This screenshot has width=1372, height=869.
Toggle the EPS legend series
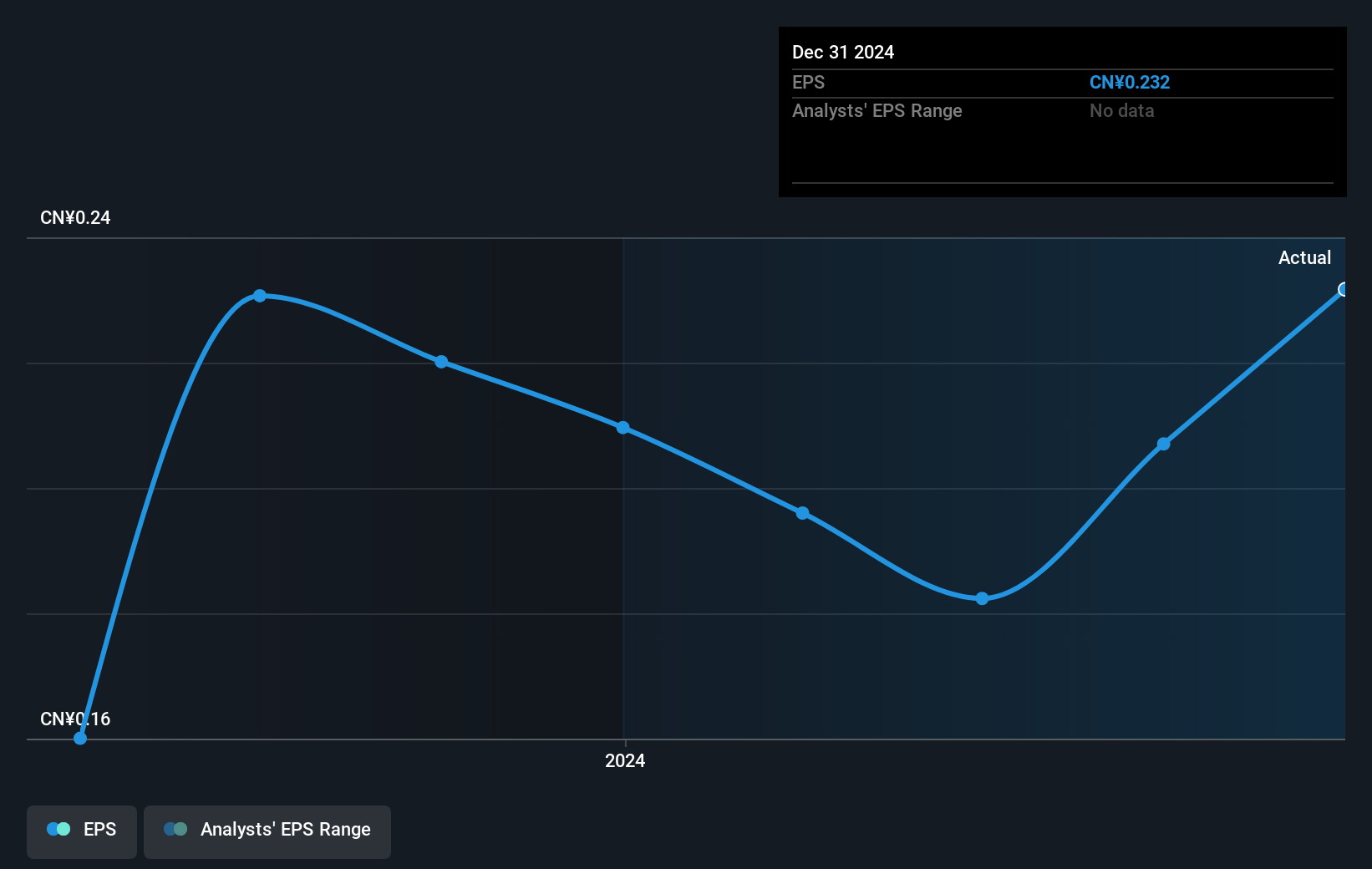coord(82,831)
